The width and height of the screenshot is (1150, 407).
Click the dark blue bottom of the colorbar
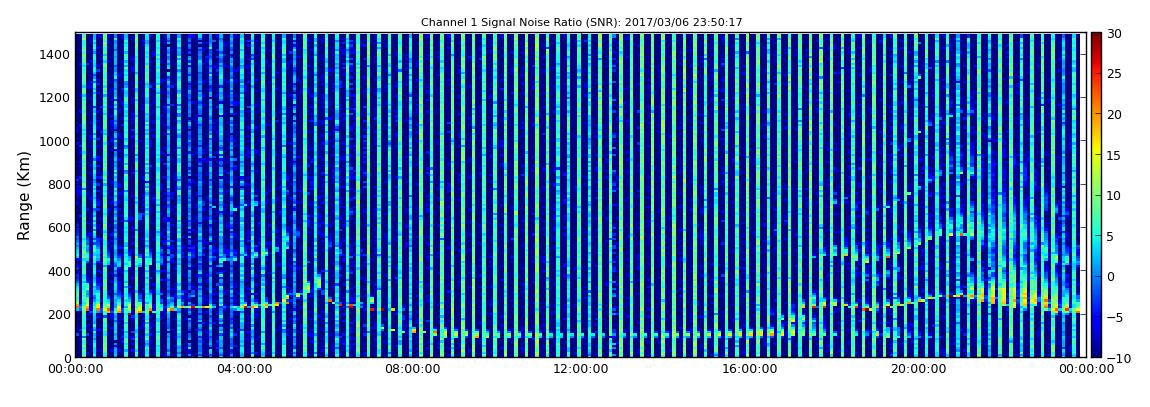tap(1096, 351)
